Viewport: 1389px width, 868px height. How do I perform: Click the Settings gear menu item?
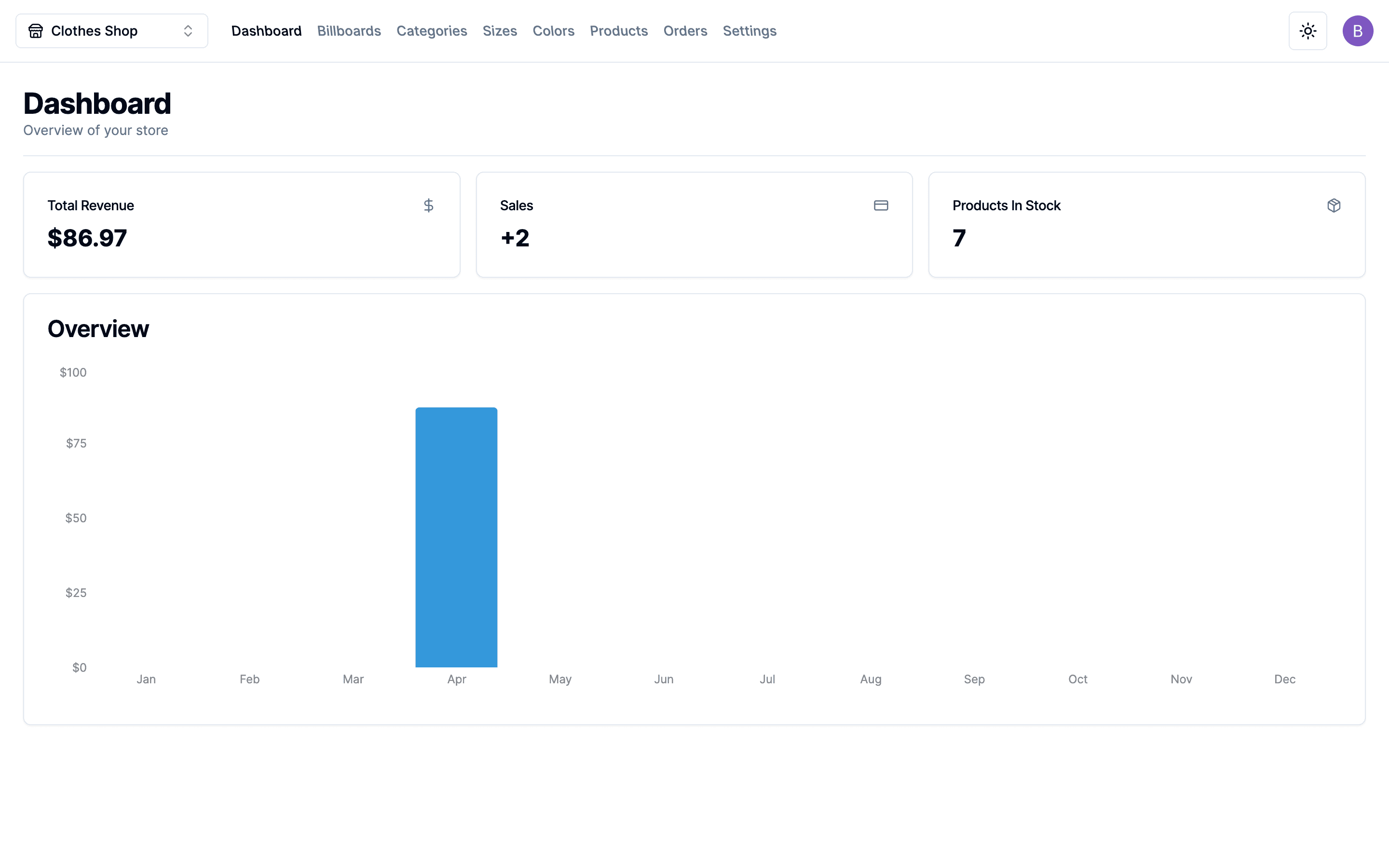click(x=750, y=31)
